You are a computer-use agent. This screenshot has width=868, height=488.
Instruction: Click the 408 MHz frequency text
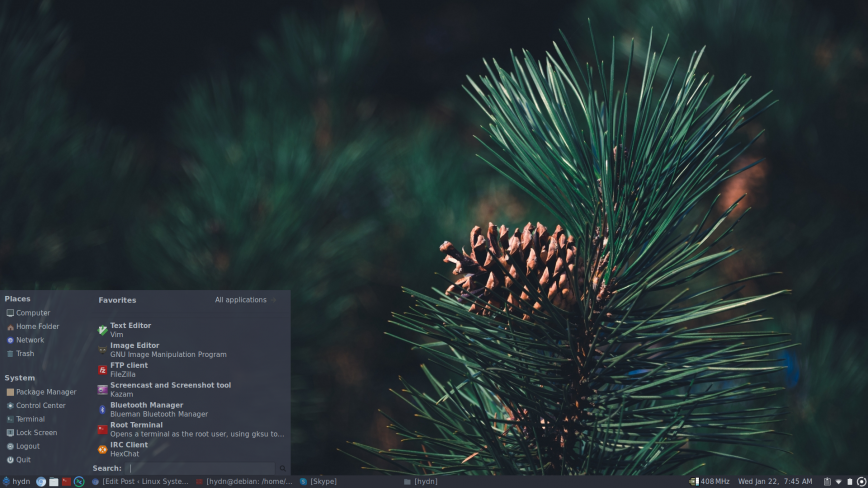[x=715, y=481]
